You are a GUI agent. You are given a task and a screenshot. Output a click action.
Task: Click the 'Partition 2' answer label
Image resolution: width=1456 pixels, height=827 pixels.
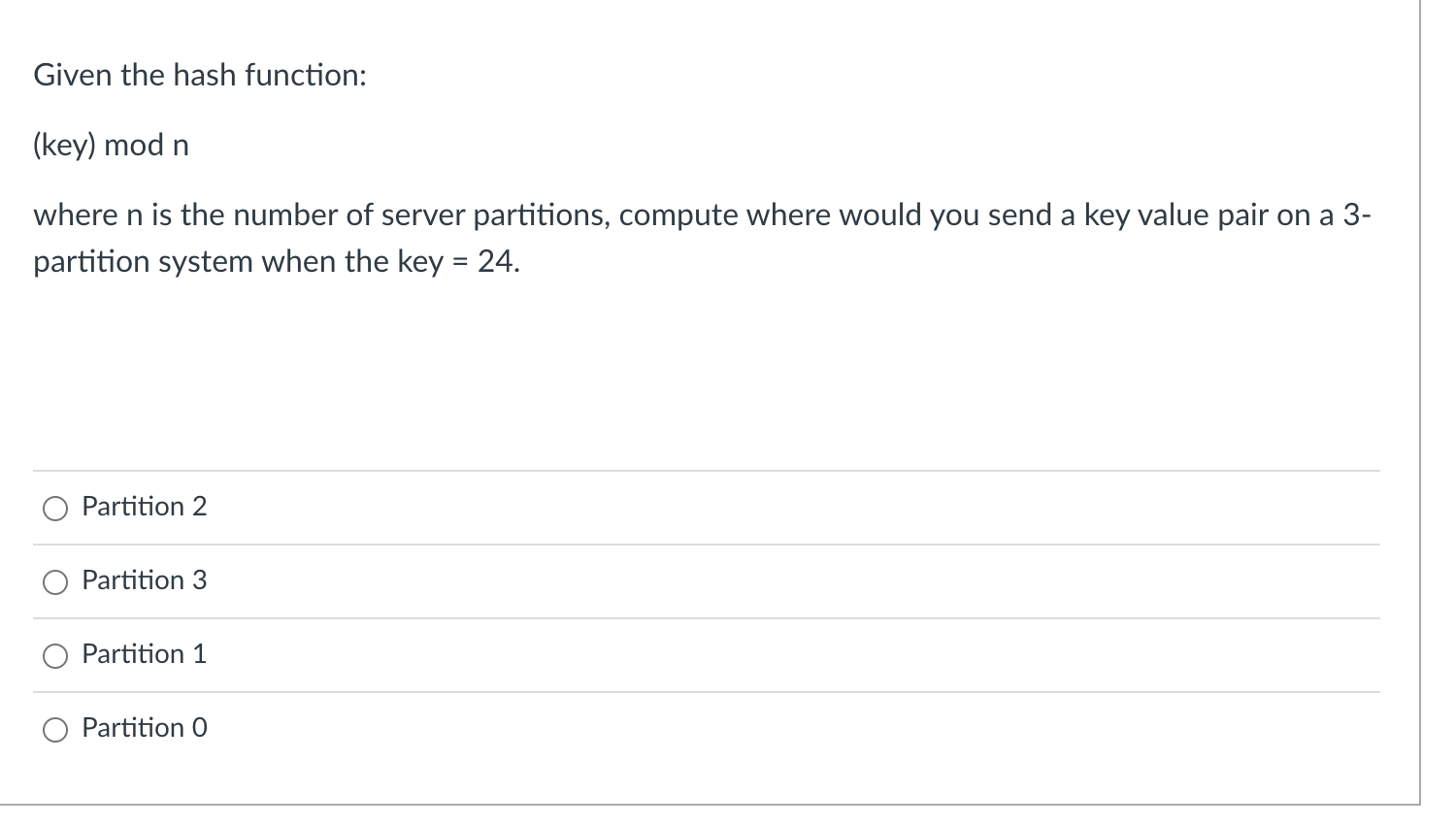pos(145,507)
